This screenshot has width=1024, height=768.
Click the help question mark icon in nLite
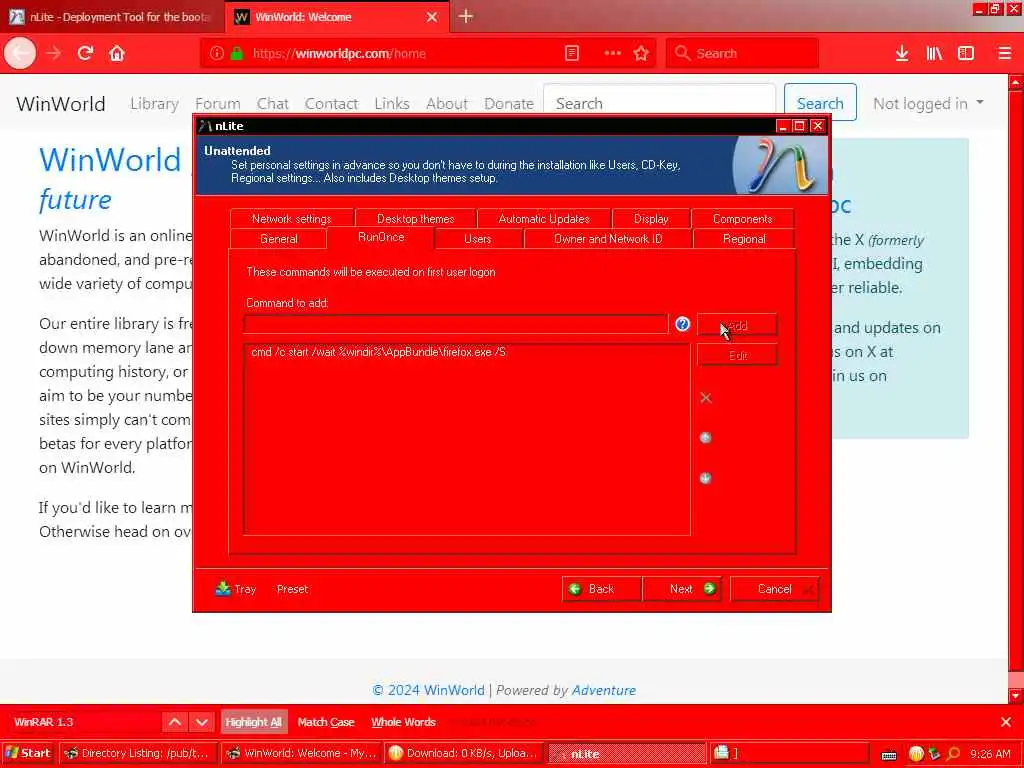click(x=682, y=324)
